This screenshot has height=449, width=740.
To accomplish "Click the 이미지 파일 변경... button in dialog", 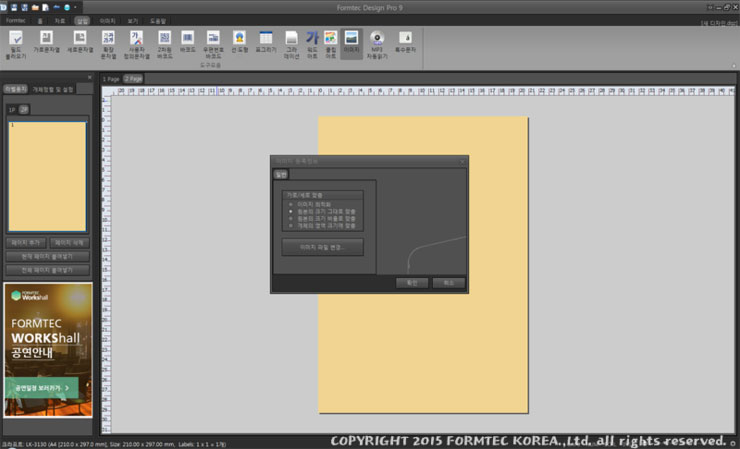I will (323, 247).
